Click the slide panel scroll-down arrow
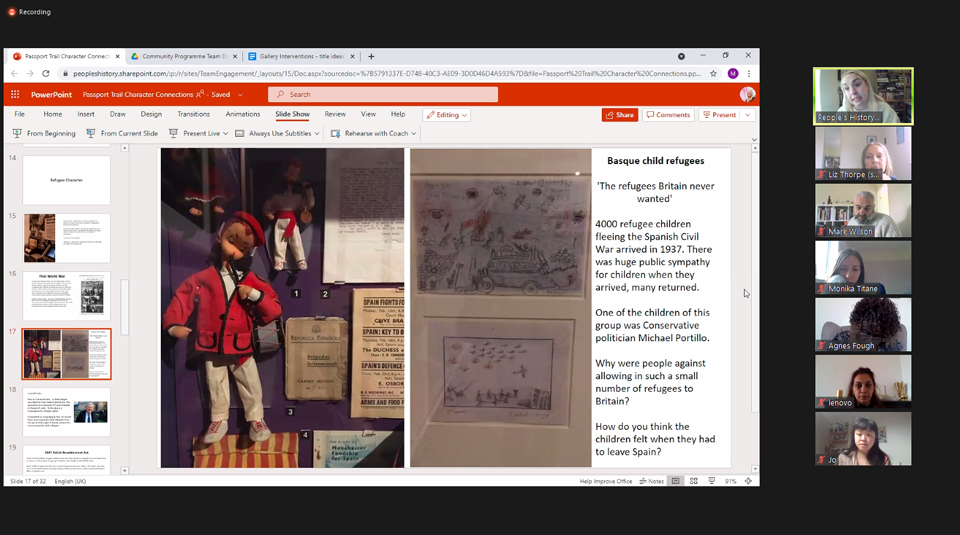 (124, 471)
